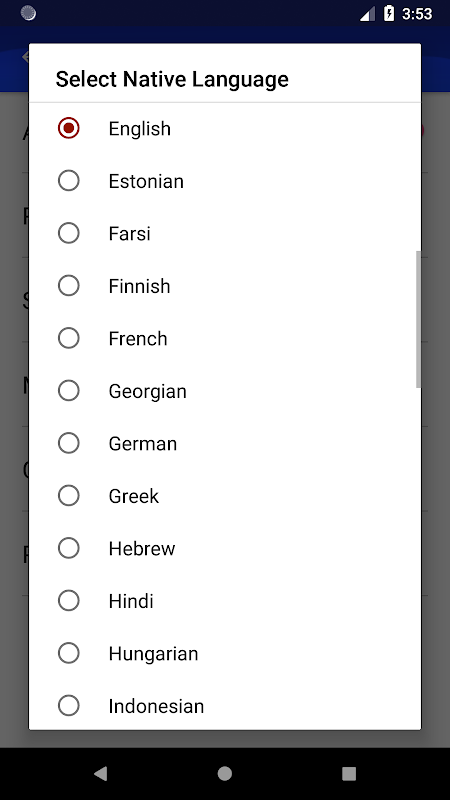Pick Indonesian from the language list
The height and width of the screenshot is (800, 450).
coord(69,706)
